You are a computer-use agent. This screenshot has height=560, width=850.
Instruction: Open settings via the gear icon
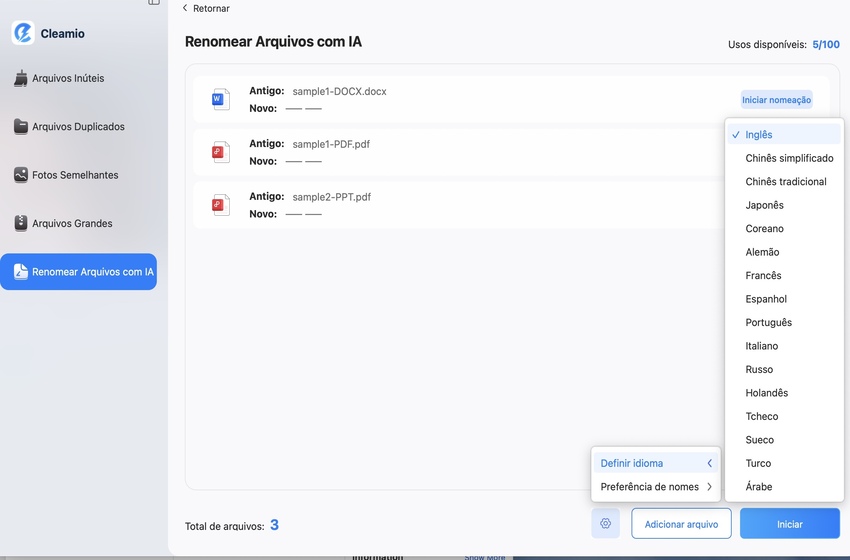pos(606,524)
